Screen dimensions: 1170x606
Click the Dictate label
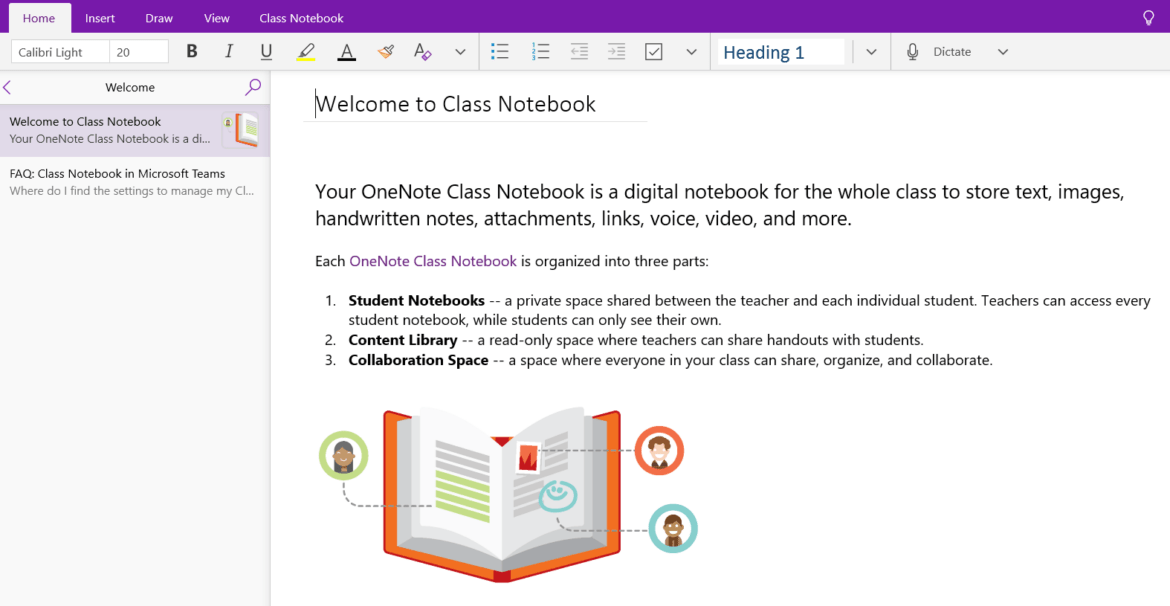point(952,51)
